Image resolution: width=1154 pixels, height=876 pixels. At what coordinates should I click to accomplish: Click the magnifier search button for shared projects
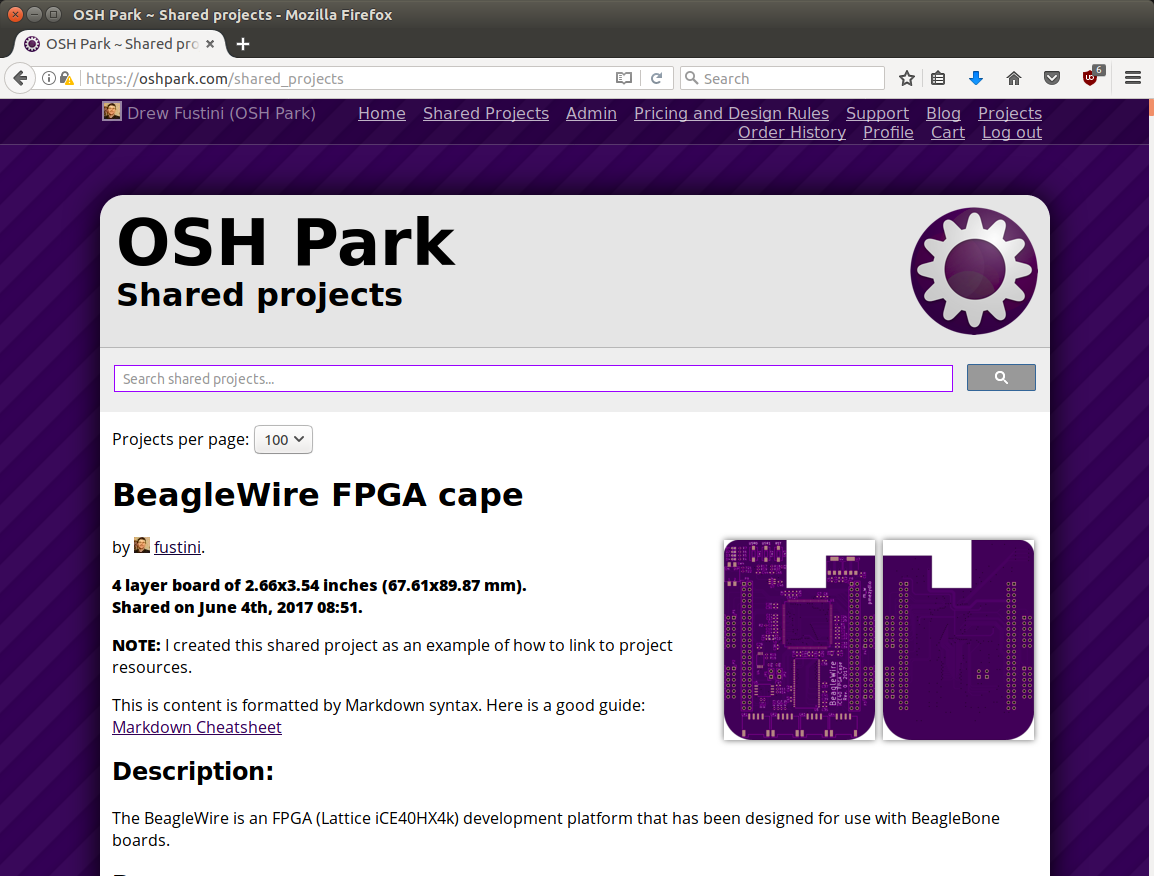(x=1001, y=378)
